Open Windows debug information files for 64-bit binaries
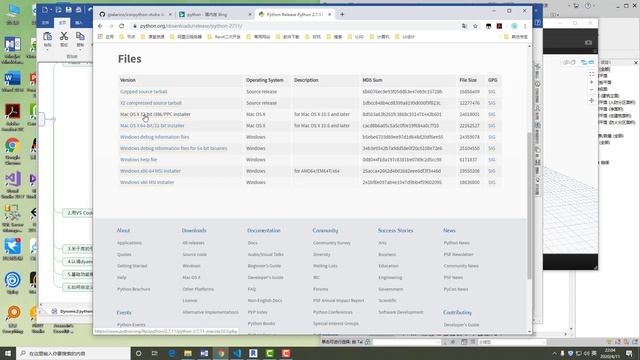640x360 pixels. [x=173, y=149]
